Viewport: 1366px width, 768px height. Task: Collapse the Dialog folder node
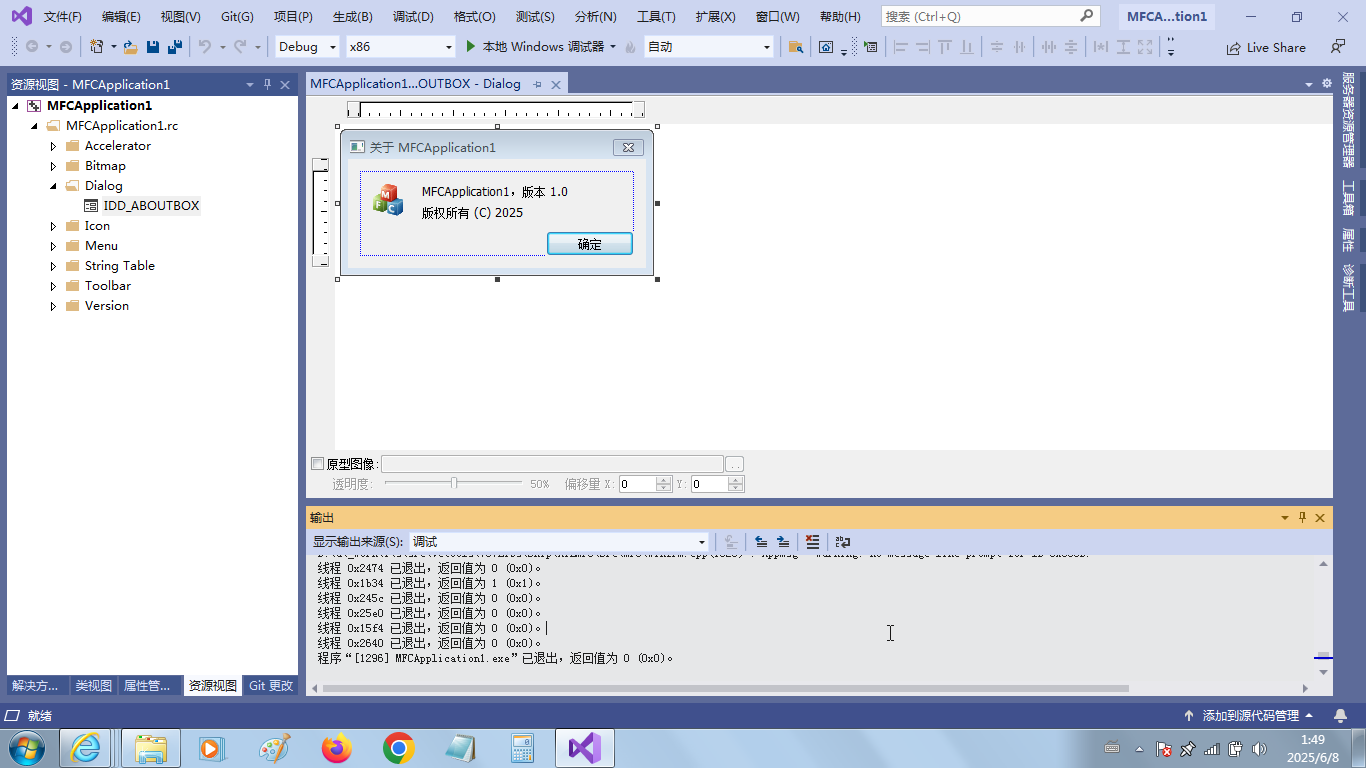pos(53,186)
